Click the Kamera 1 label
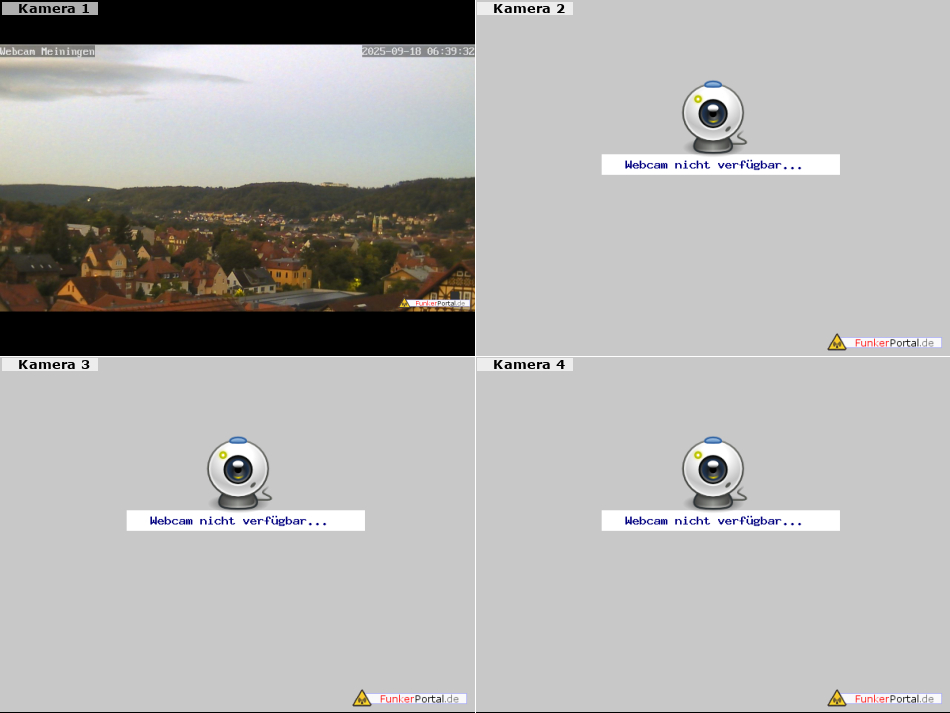950x713 pixels. click(x=50, y=8)
